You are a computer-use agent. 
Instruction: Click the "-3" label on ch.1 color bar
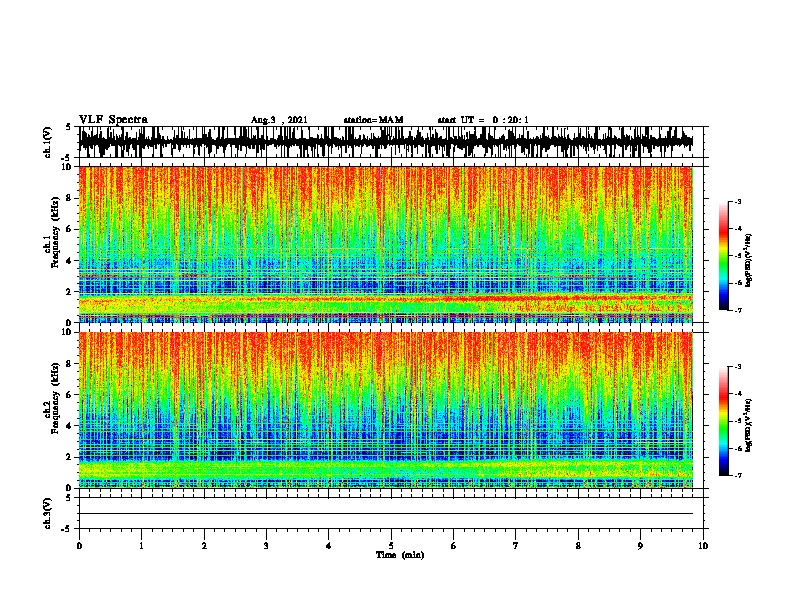(737, 201)
